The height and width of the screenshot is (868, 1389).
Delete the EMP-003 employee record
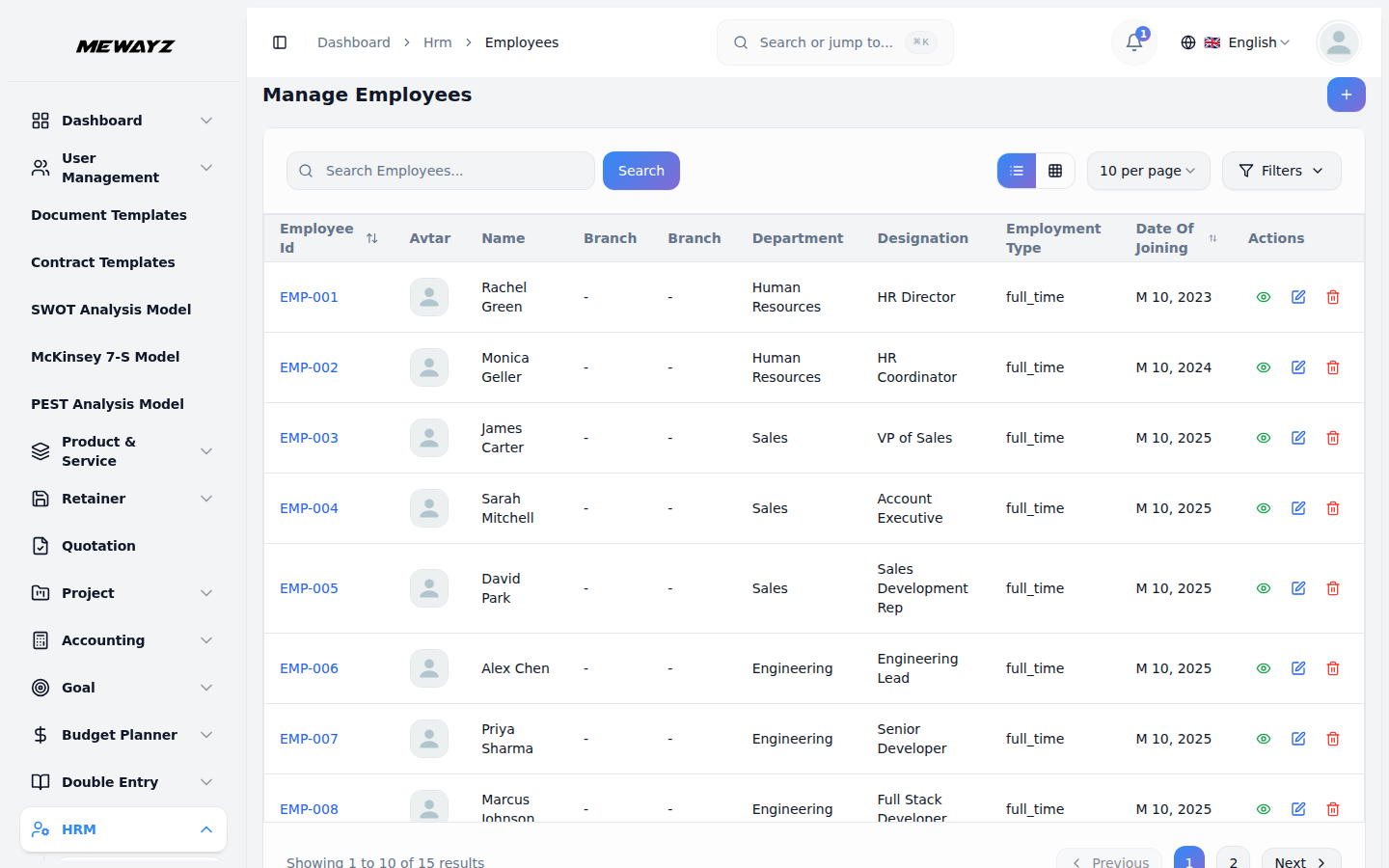1332,438
